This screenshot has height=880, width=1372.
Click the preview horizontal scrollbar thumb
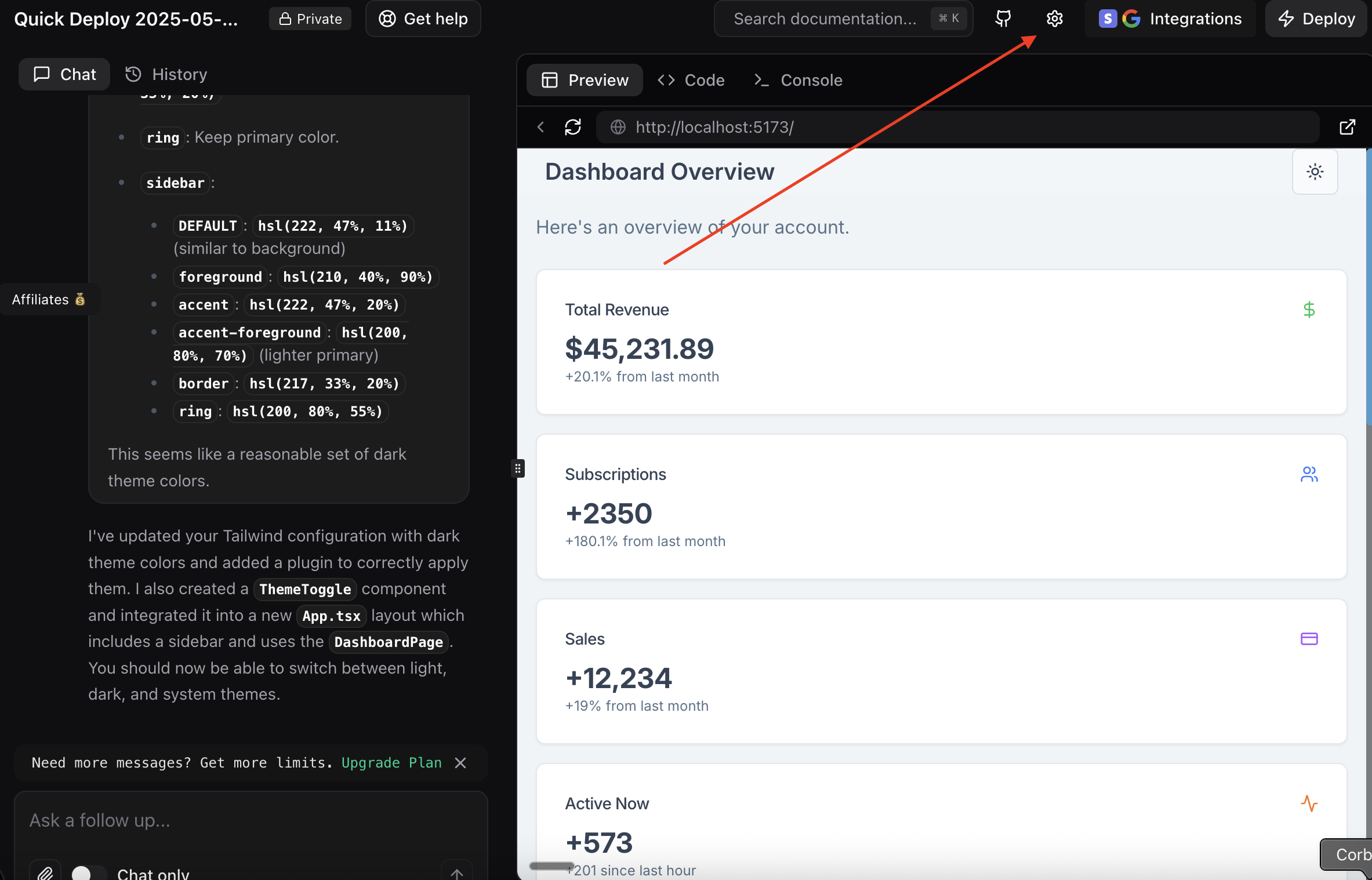tap(551, 866)
